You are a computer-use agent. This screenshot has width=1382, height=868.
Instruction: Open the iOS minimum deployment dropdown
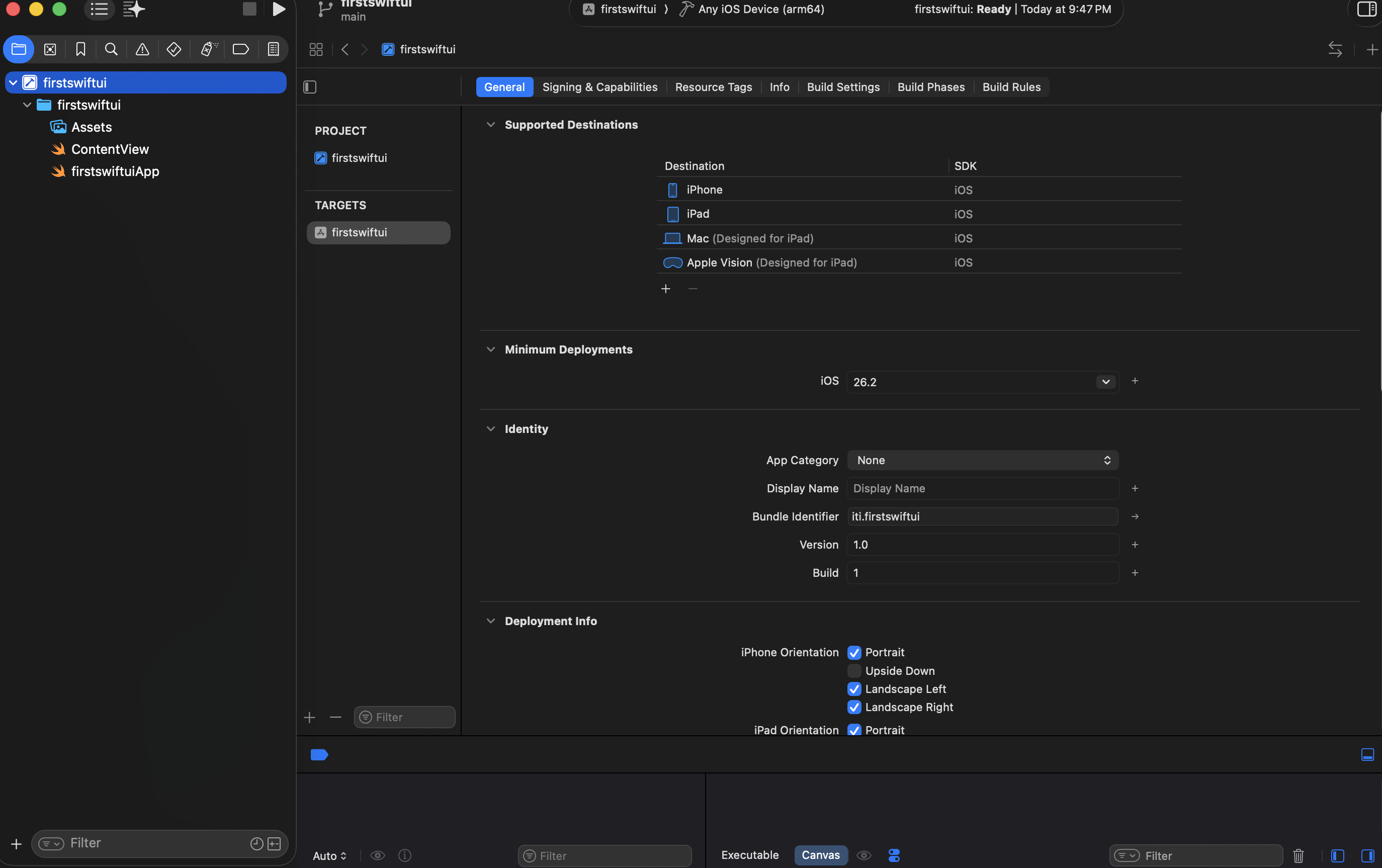[1105, 382]
